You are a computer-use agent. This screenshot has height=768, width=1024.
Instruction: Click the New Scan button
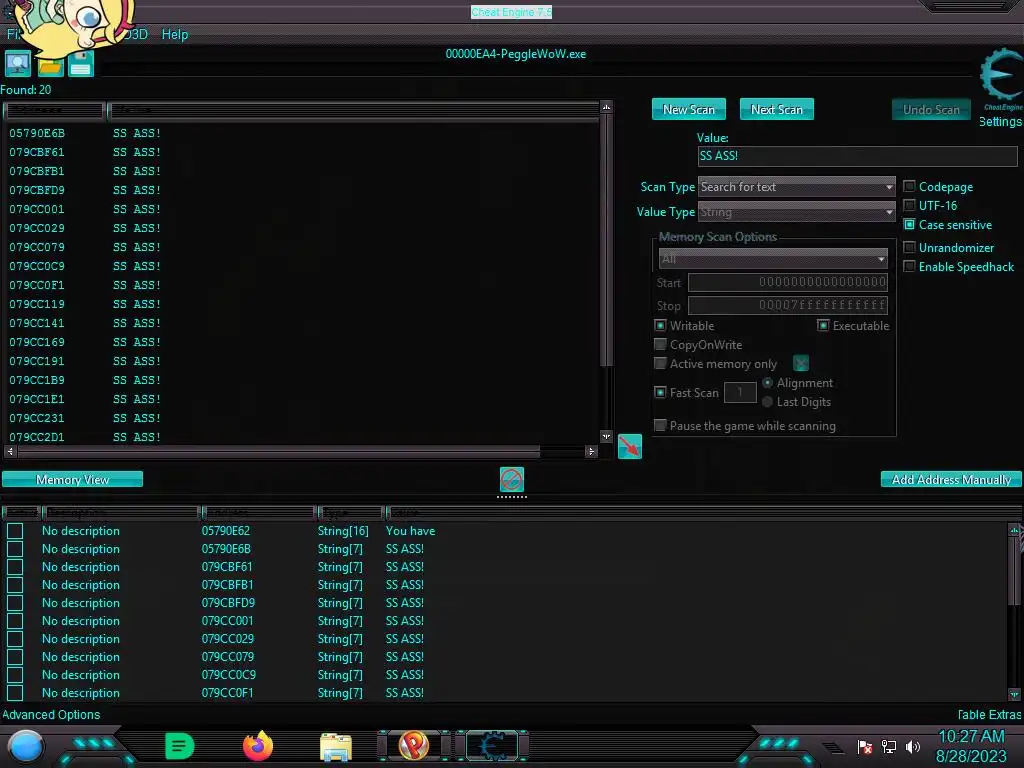point(688,110)
